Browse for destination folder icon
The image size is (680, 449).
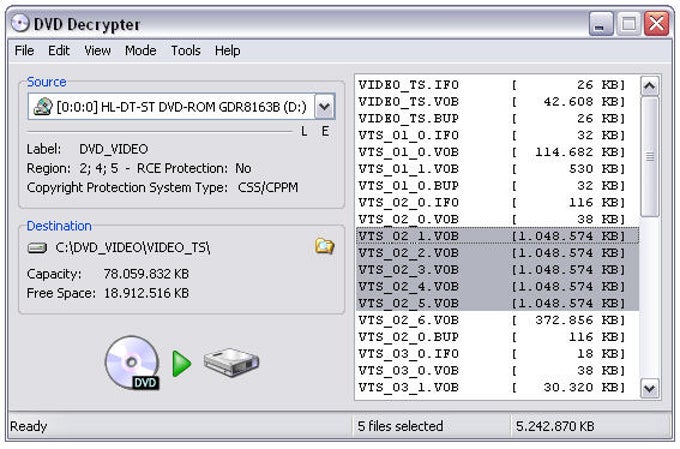pyautogui.click(x=324, y=246)
